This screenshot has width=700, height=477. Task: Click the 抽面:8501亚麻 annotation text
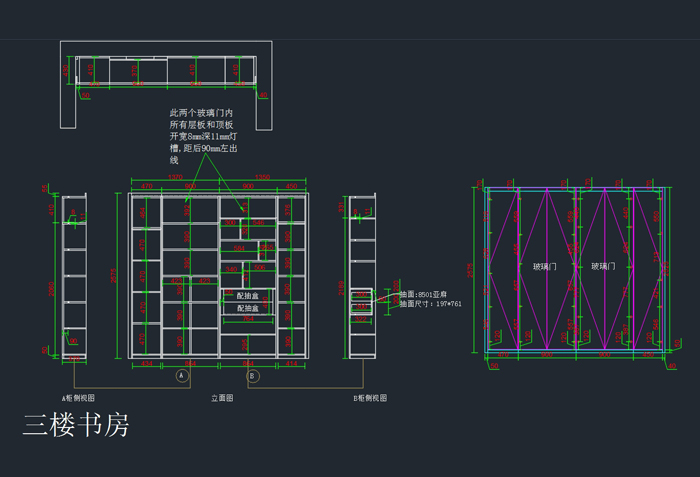[422, 294]
